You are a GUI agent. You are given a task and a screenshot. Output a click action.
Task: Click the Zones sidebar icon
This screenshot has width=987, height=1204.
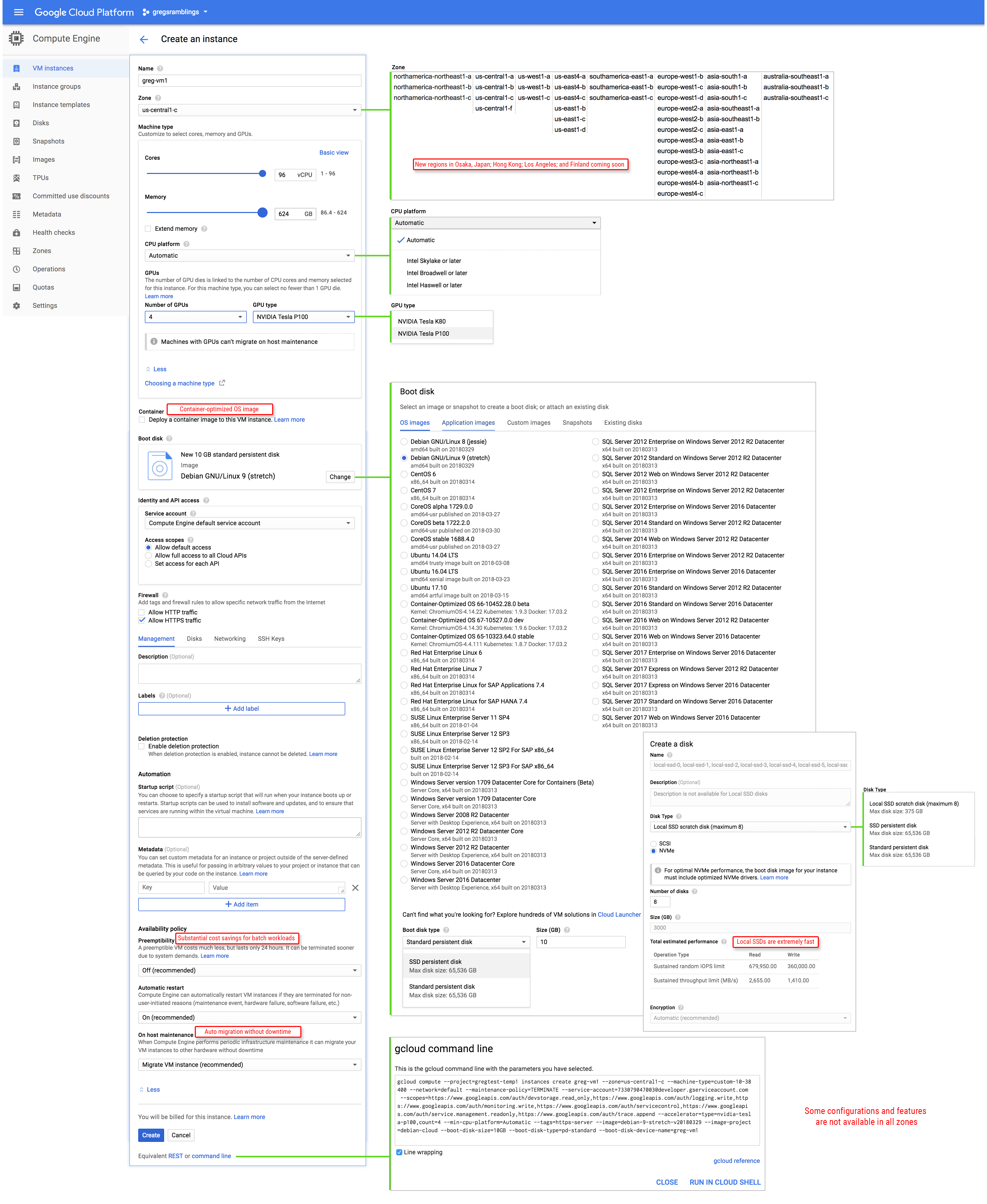16,251
